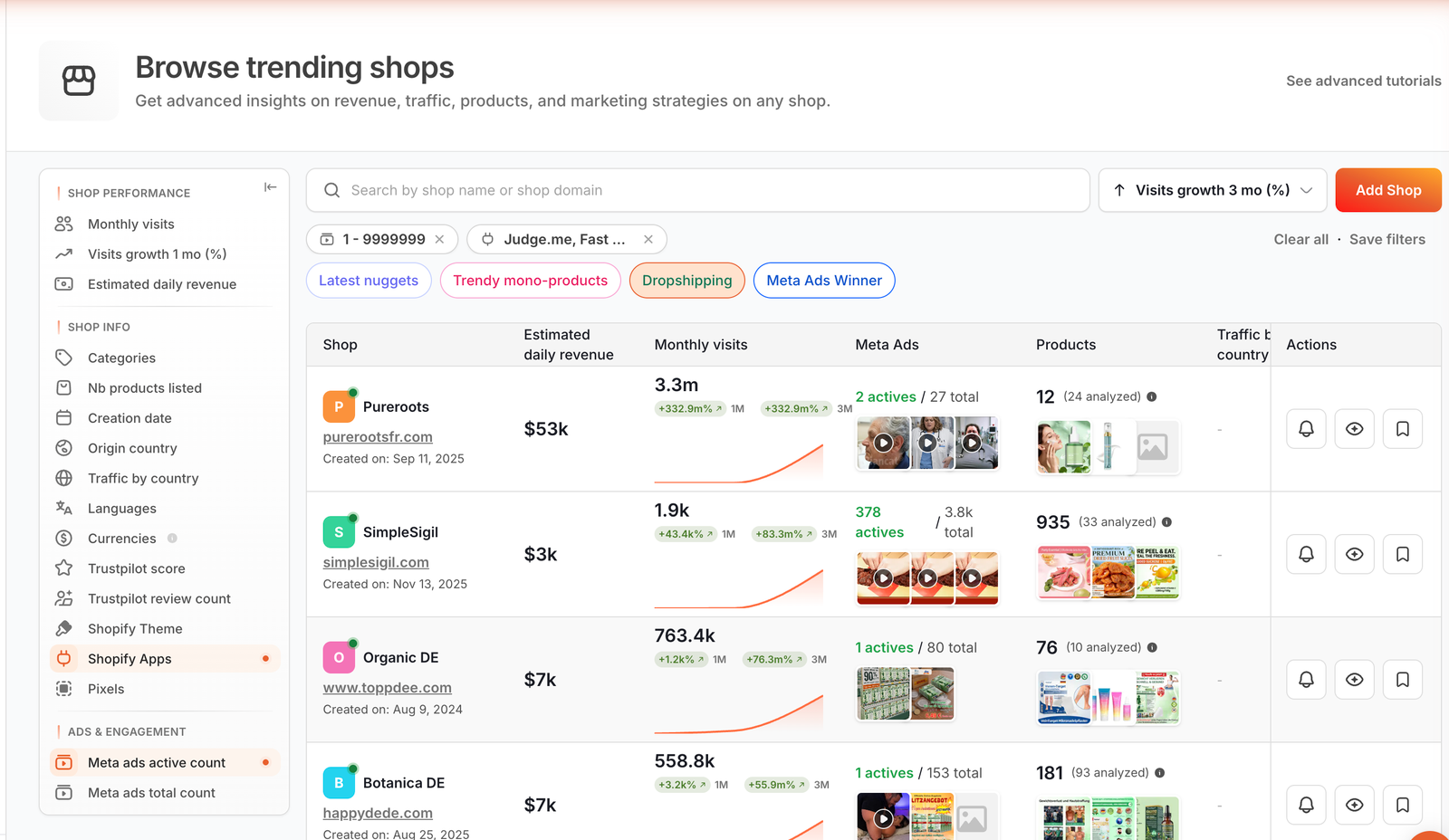Click the shop storefront icon beside the title
The width and height of the screenshot is (1449, 840).
[79, 81]
